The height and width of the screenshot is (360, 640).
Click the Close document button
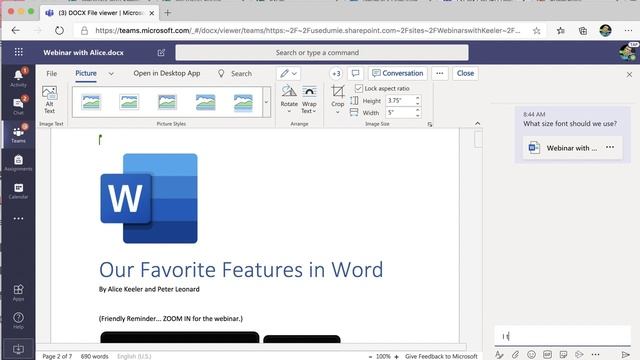pyautogui.click(x=465, y=73)
